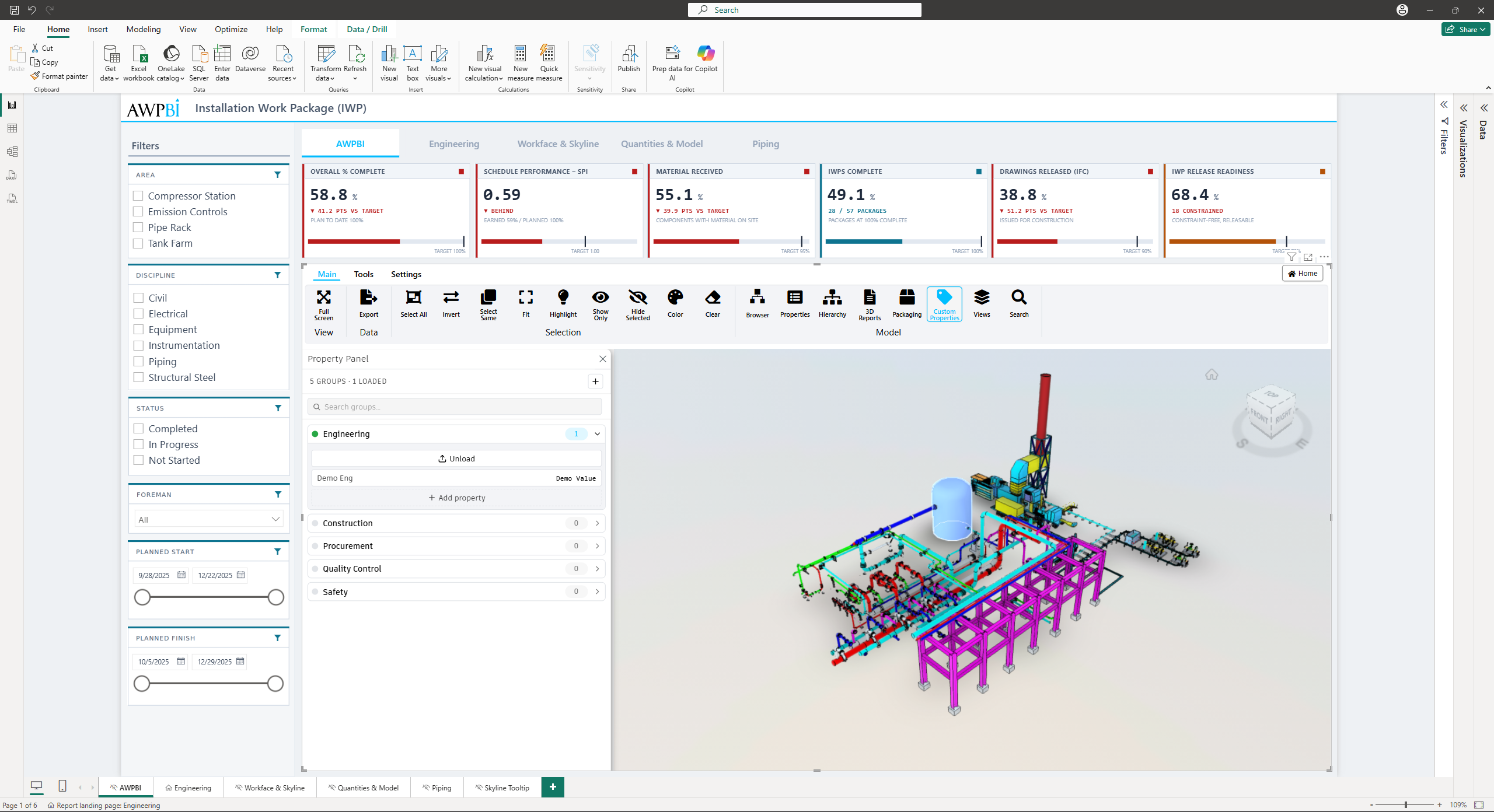
Task: Show the model Hierarchy
Action: (832, 304)
